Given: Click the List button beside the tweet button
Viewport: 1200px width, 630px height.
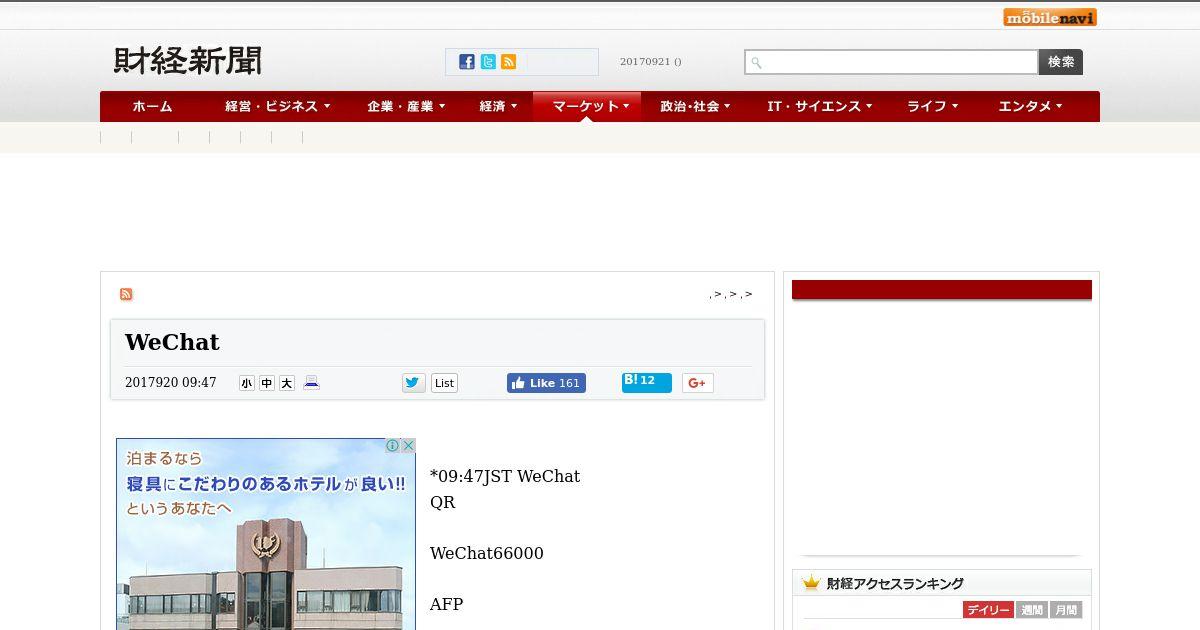Looking at the screenshot, I should click(444, 383).
